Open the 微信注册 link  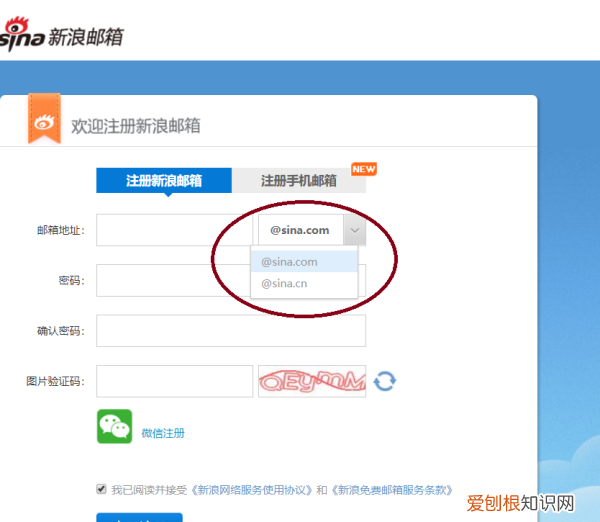(x=163, y=433)
